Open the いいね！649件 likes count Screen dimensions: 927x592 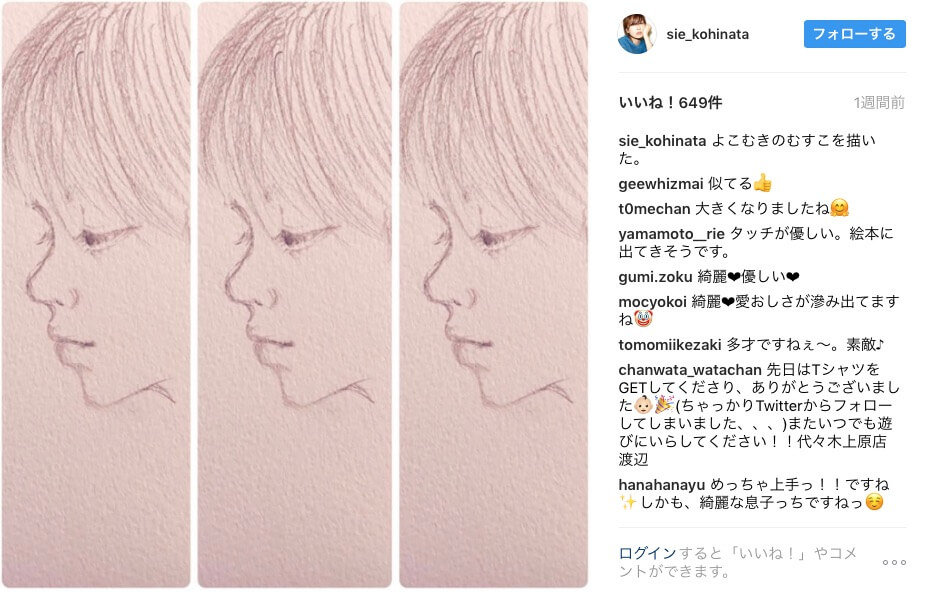click(x=670, y=103)
